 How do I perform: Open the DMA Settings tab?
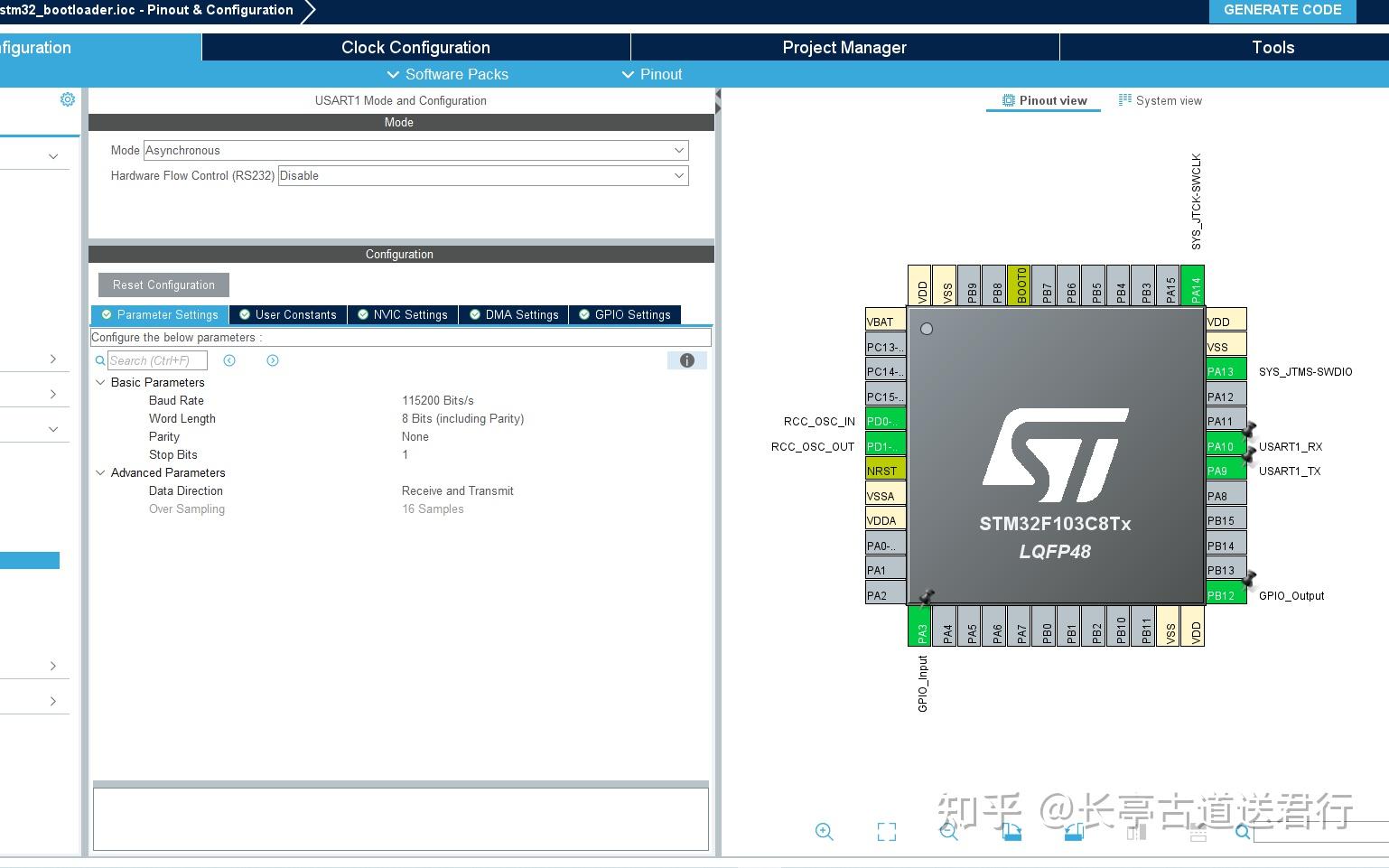tap(514, 314)
